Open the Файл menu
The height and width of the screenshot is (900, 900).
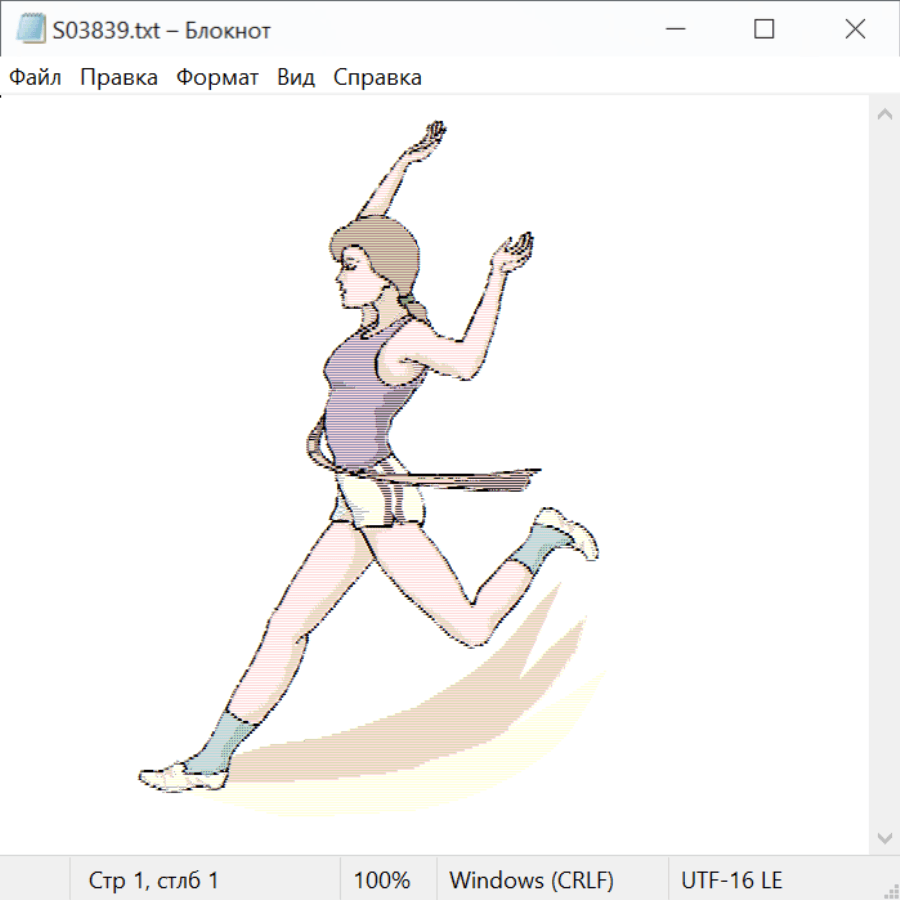[x=36, y=78]
